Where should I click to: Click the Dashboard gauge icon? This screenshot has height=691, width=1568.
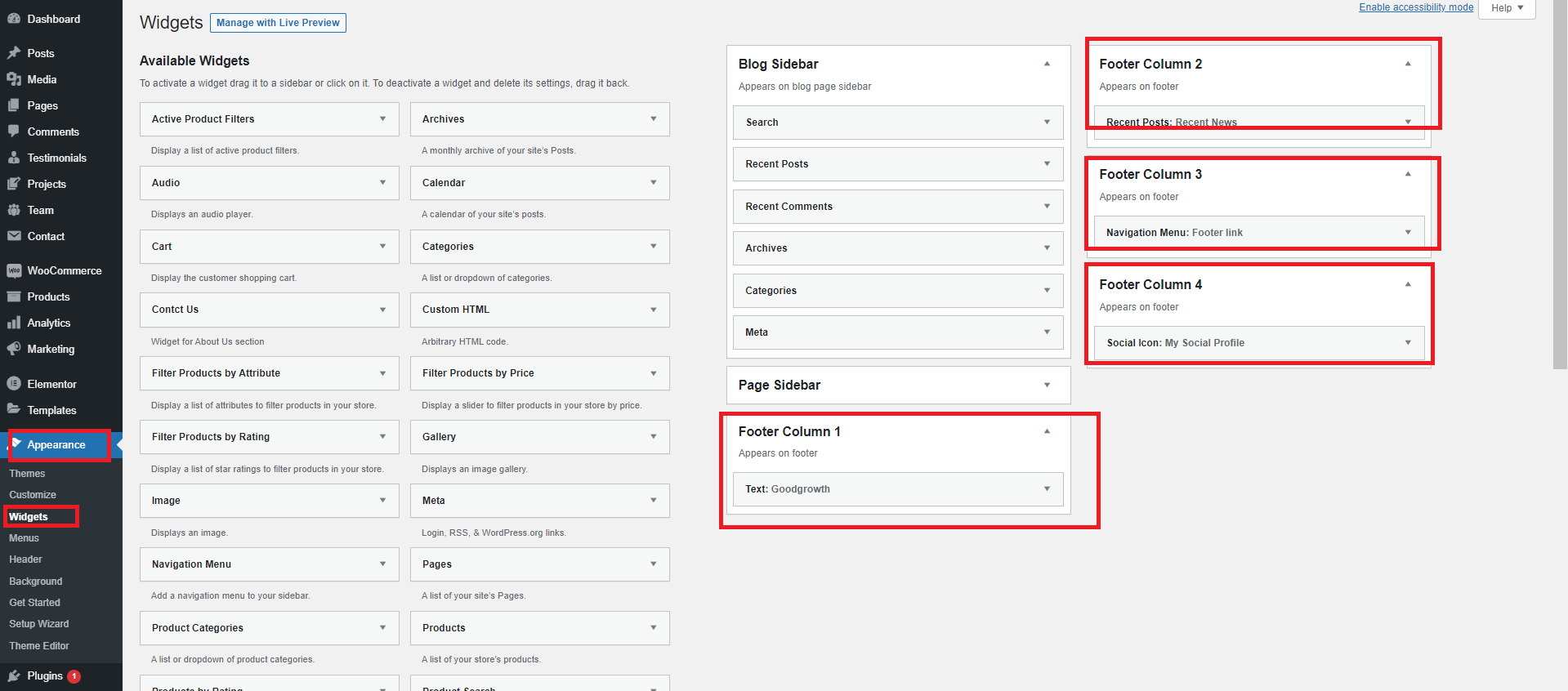(14, 19)
